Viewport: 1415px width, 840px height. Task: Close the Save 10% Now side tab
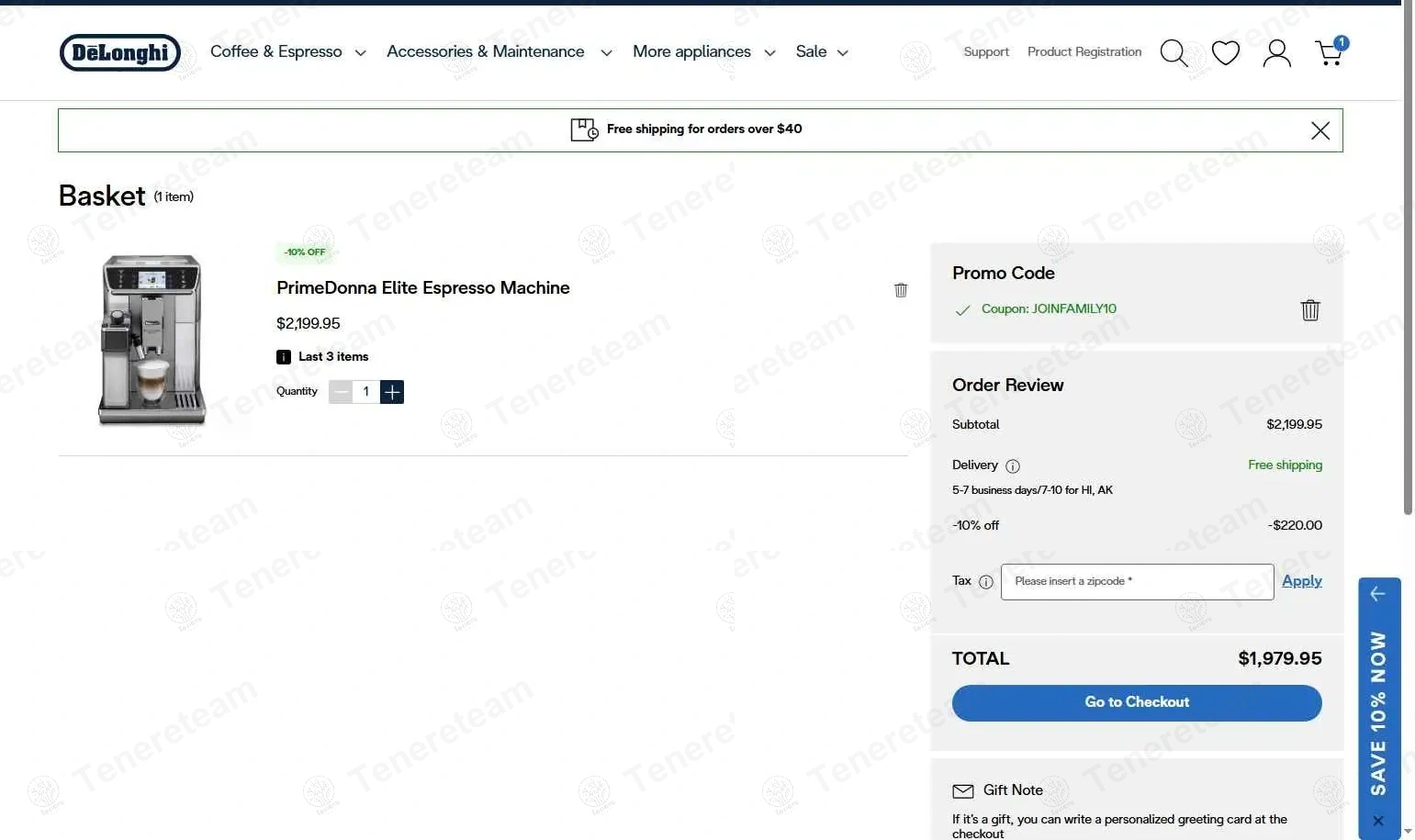click(1378, 821)
